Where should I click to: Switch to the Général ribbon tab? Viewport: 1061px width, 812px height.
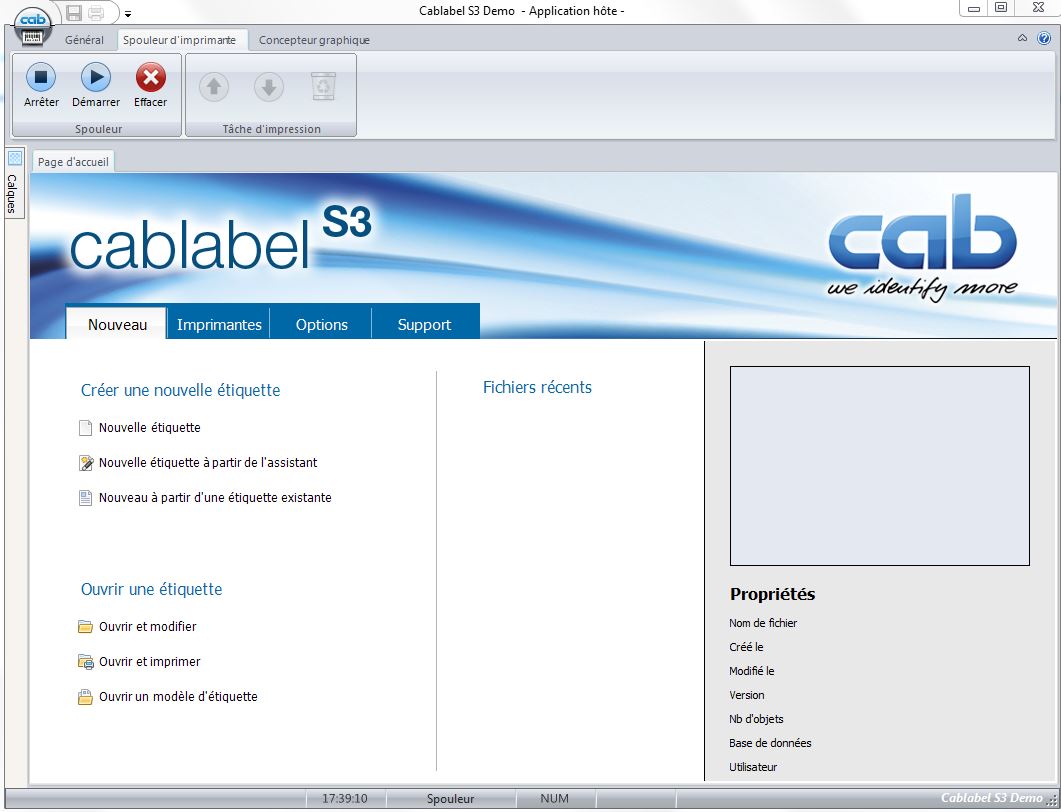tap(85, 40)
